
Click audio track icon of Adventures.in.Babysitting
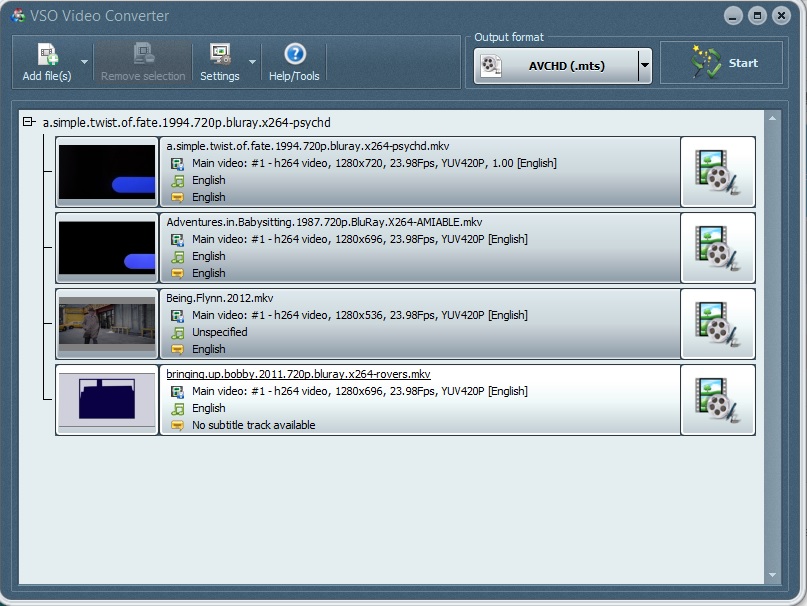178,257
